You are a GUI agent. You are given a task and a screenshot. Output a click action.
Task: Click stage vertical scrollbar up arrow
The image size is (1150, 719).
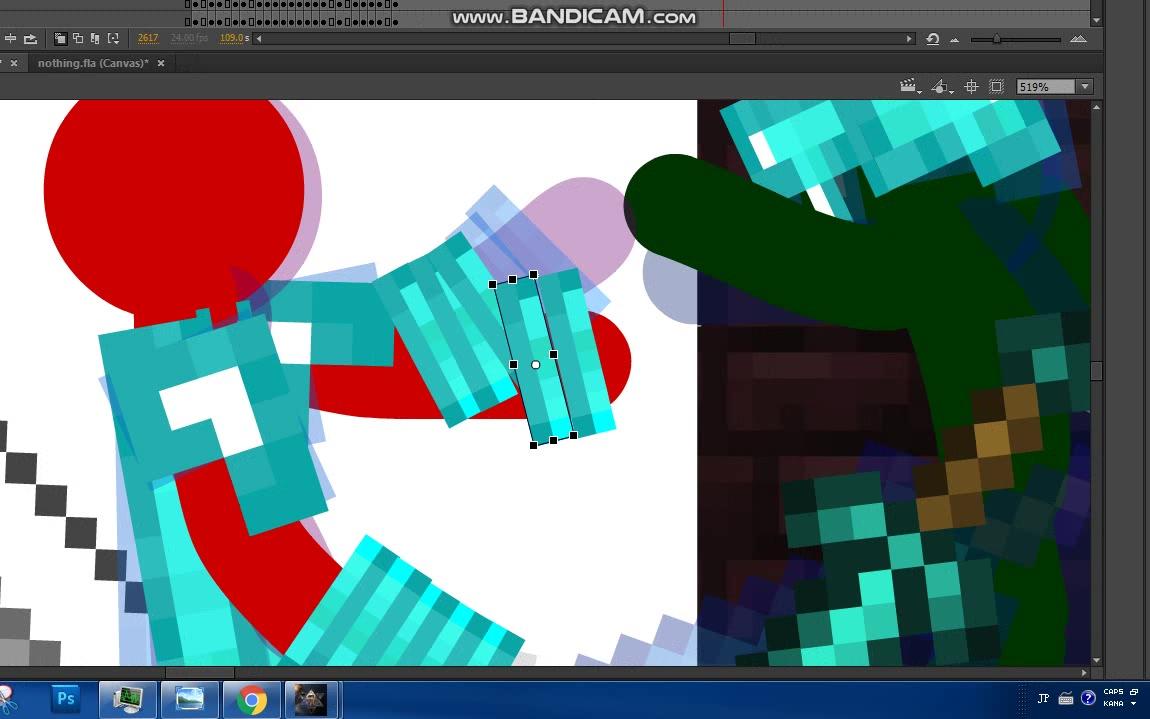1096,107
